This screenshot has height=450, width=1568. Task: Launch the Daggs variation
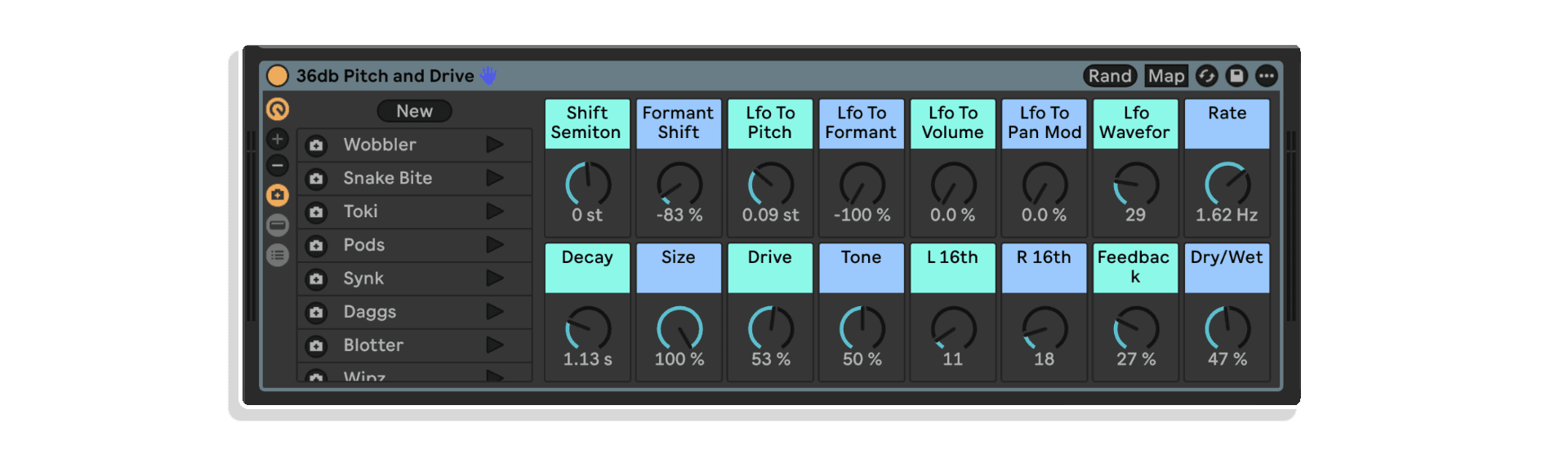pyautogui.click(x=495, y=312)
